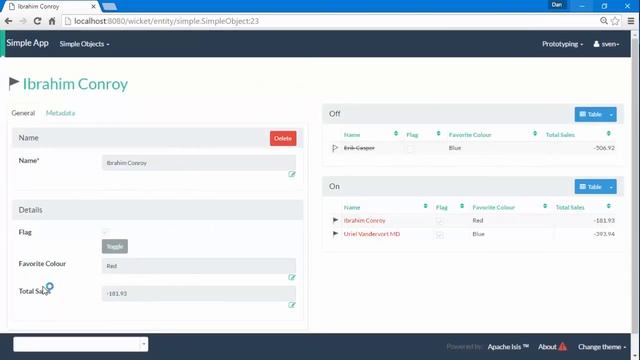Sort On table by Total Sales arrows

click(x=609, y=207)
